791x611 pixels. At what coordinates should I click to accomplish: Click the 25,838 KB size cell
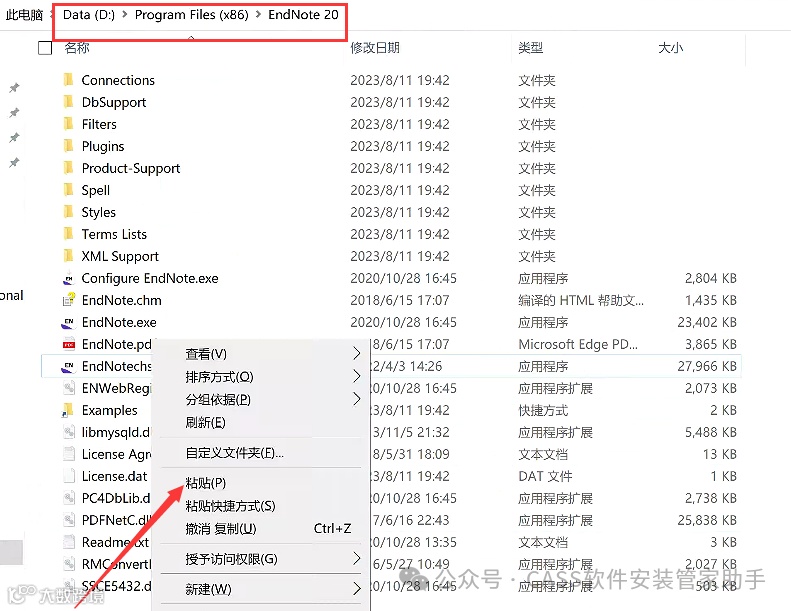[x=707, y=520]
